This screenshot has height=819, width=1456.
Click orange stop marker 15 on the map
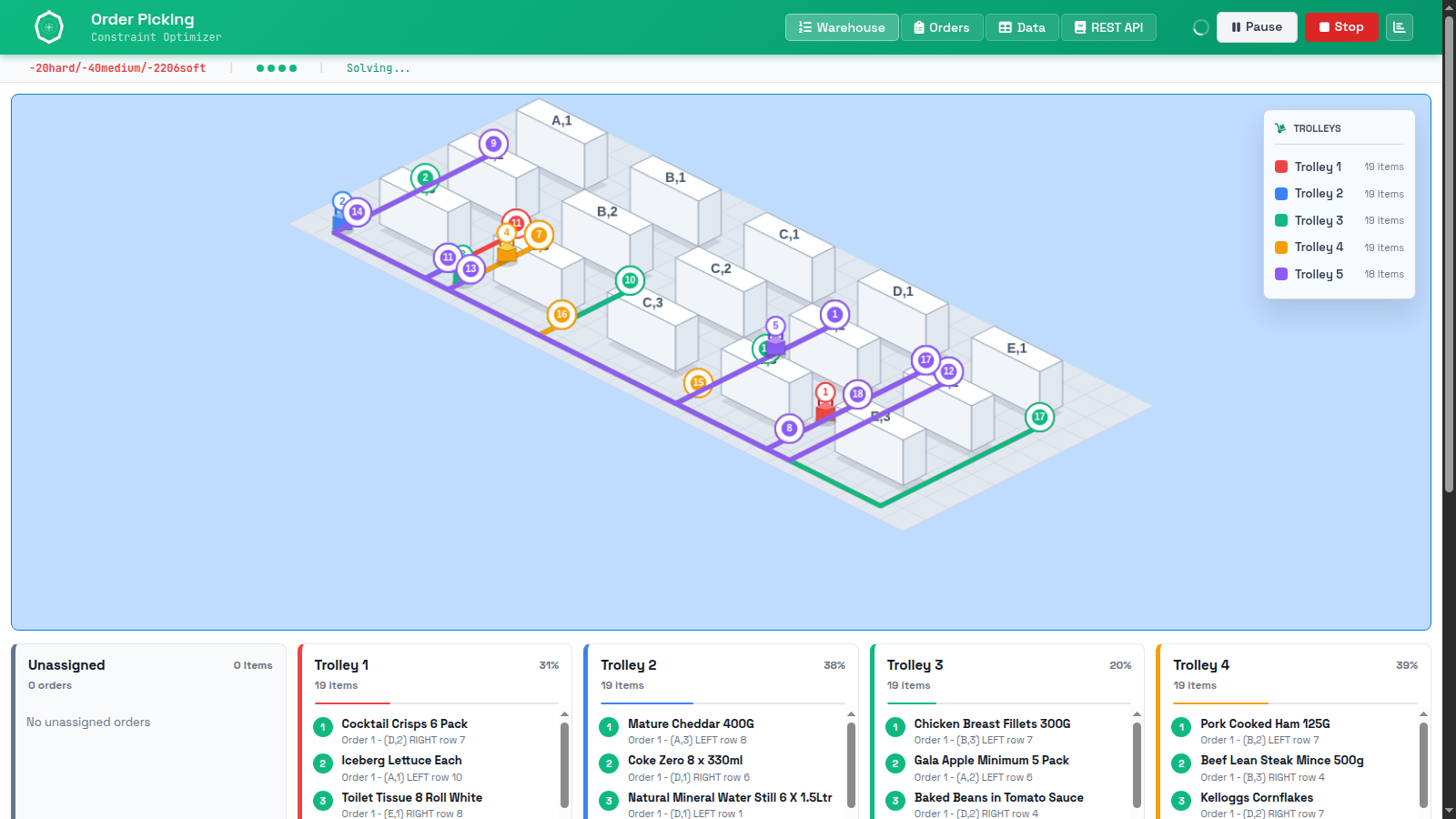pos(698,382)
